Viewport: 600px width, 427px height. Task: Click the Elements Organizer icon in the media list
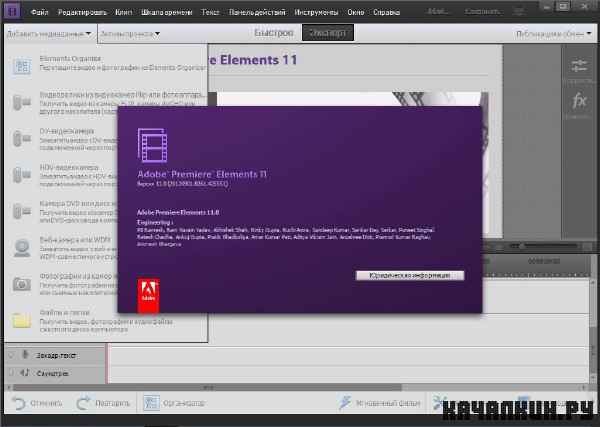pyautogui.click(x=22, y=66)
